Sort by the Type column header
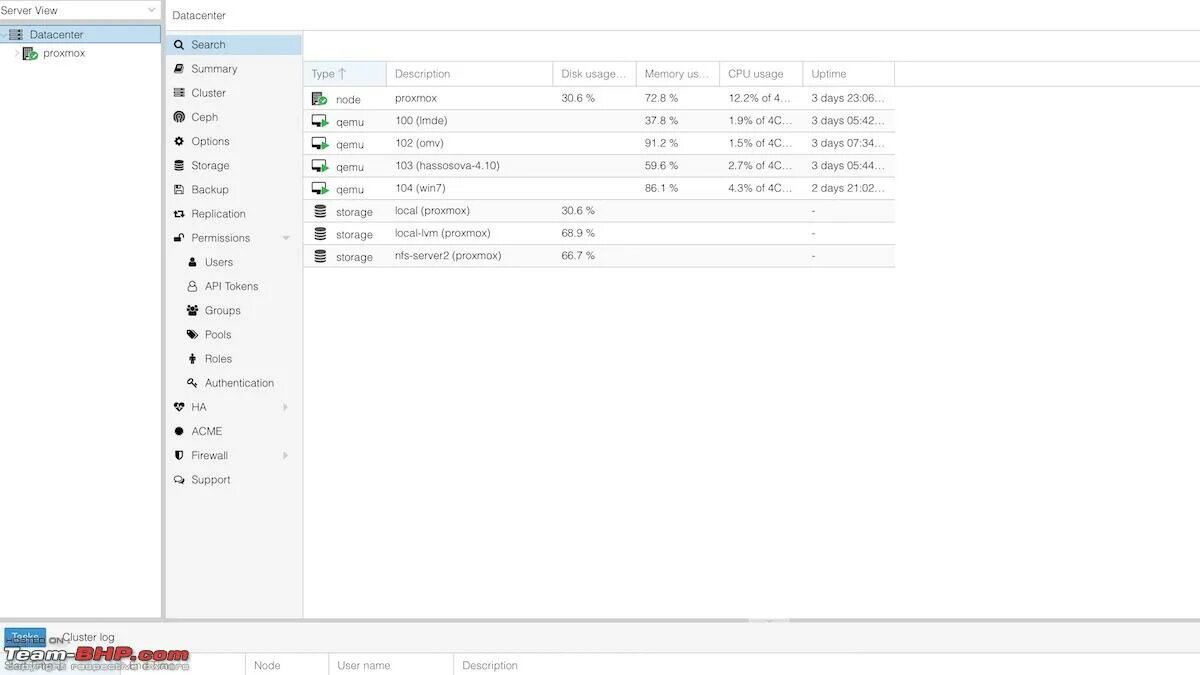The width and height of the screenshot is (1200, 675). click(x=345, y=74)
